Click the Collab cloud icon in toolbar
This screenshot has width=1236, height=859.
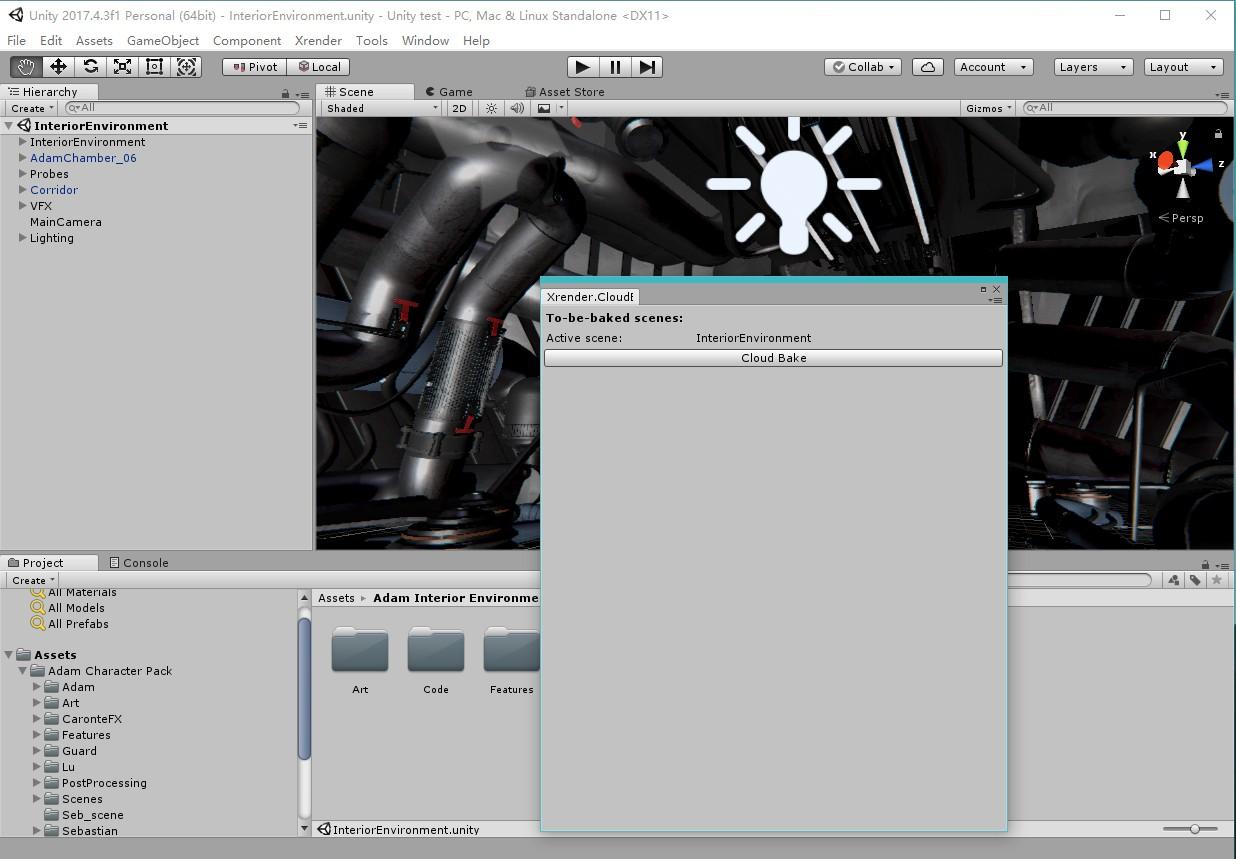click(x=925, y=66)
